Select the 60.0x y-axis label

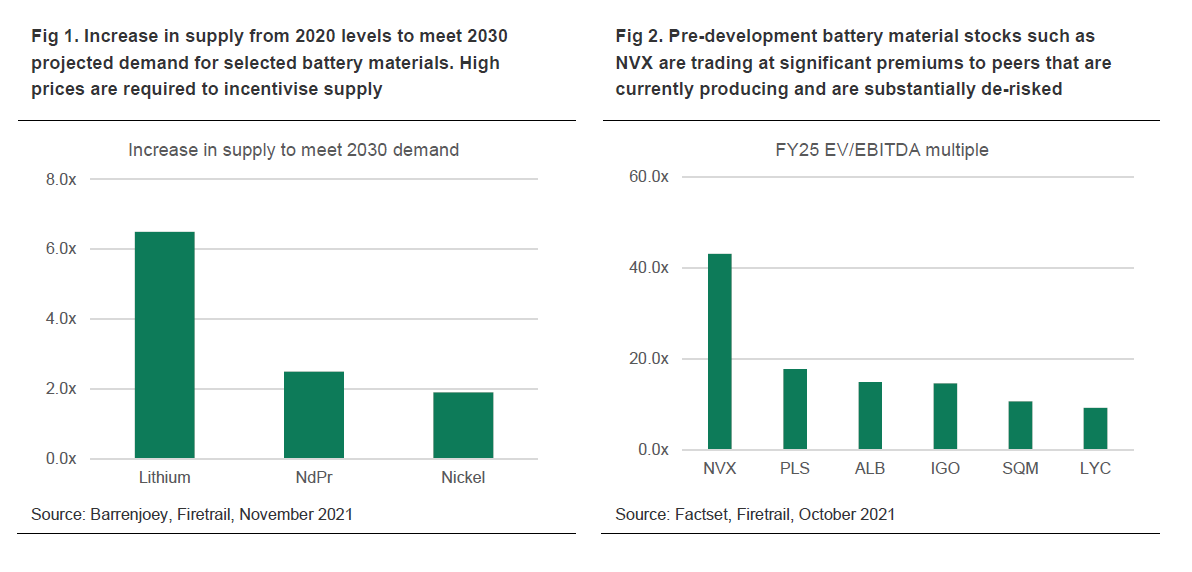tap(648, 177)
